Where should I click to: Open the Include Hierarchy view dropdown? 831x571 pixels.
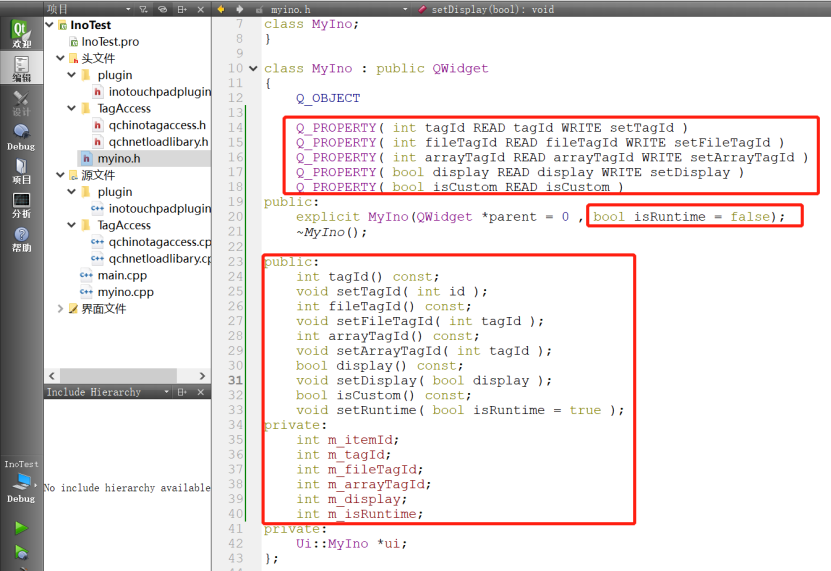pyautogui.click(x=165, y=392)
